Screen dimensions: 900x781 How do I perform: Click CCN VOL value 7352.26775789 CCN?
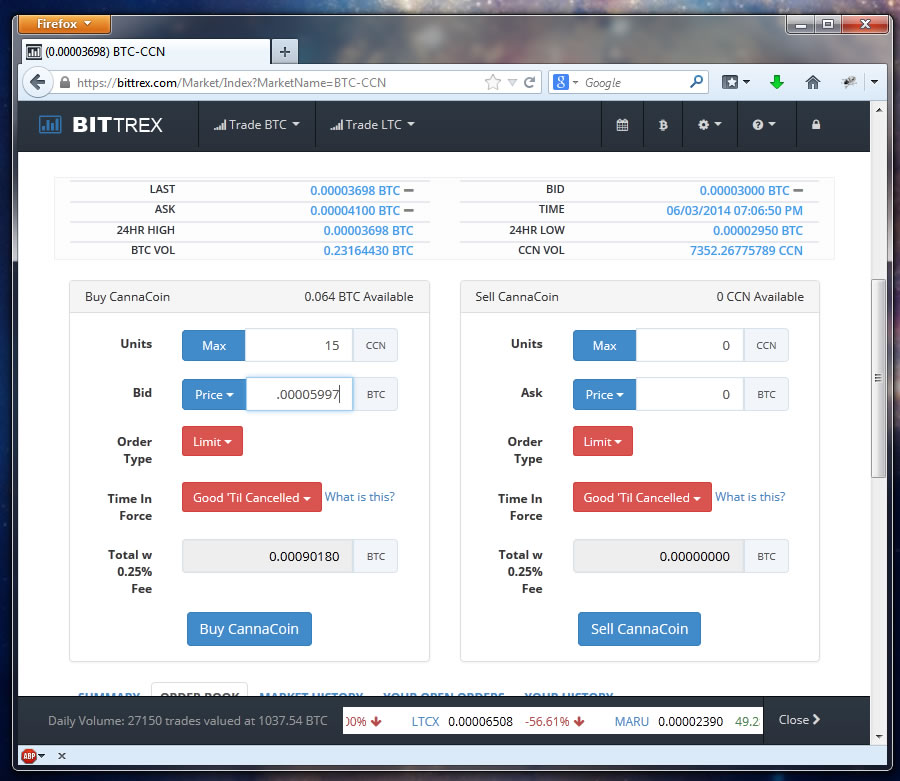tap(746, 251)
